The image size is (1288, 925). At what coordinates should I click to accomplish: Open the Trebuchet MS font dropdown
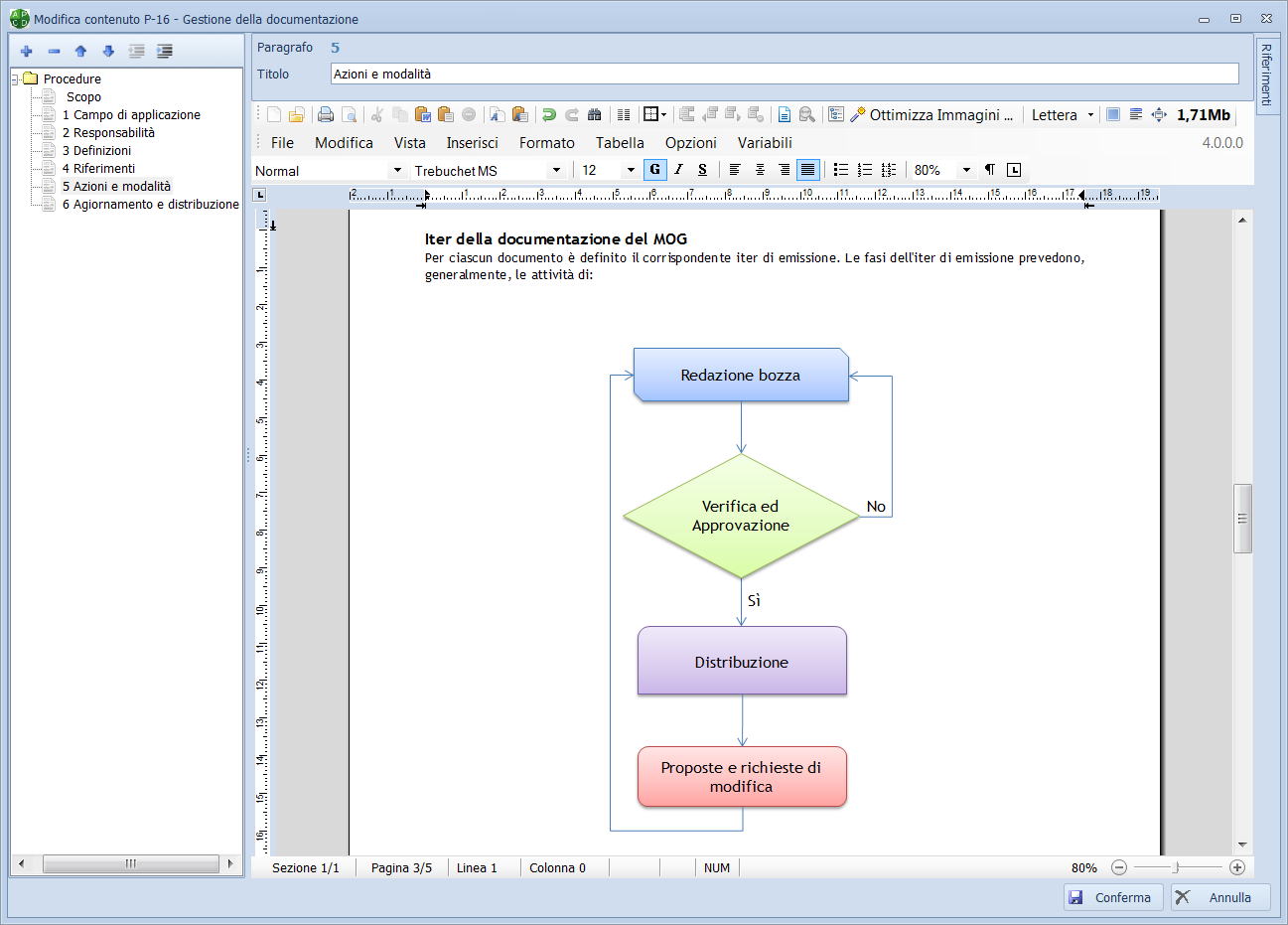point(556,170)
